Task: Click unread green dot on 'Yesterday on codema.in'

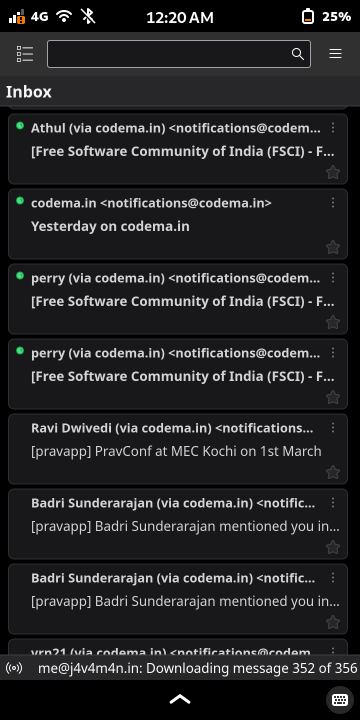Action: click(20, 200)
